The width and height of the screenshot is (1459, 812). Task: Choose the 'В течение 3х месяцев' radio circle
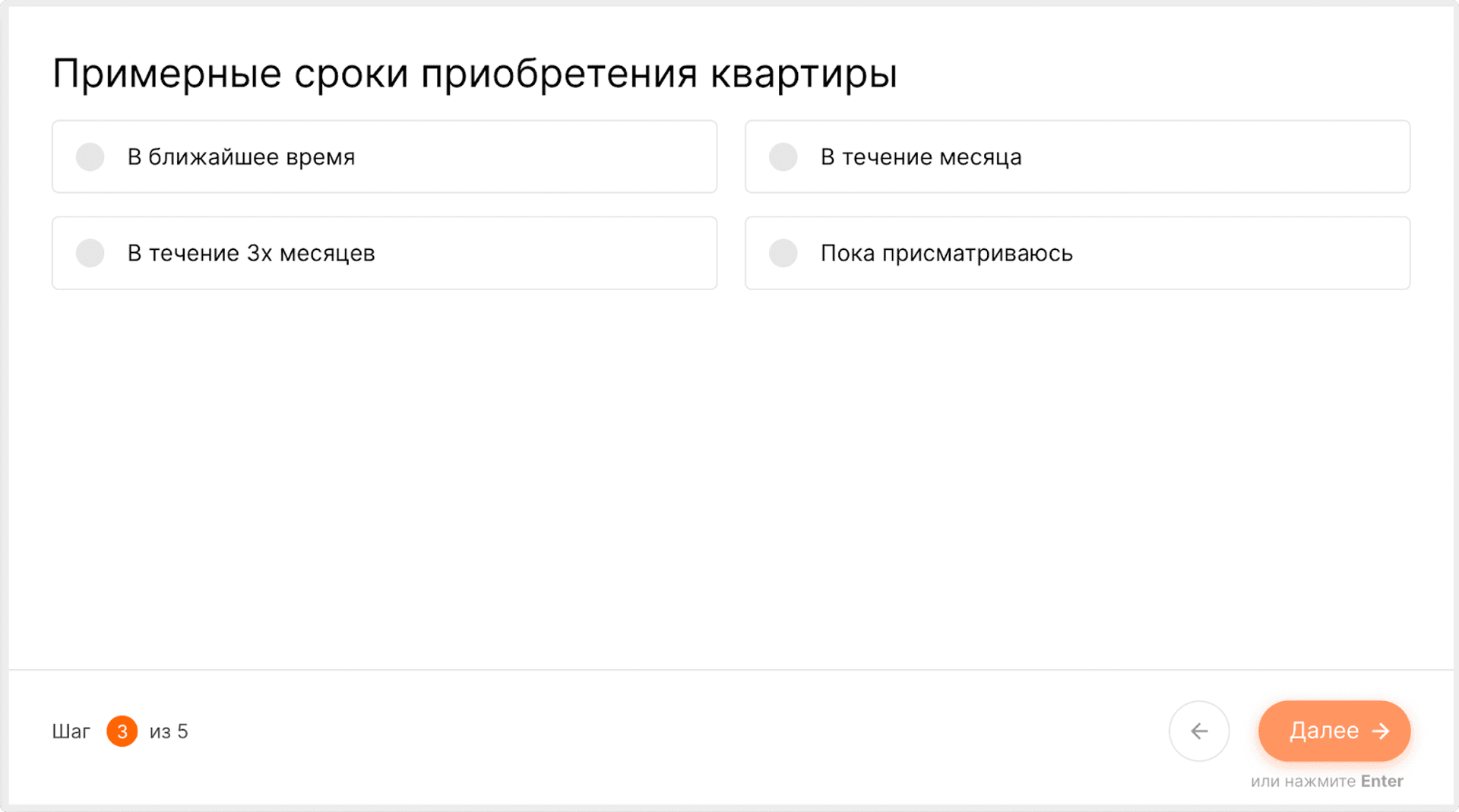(90, 253)
